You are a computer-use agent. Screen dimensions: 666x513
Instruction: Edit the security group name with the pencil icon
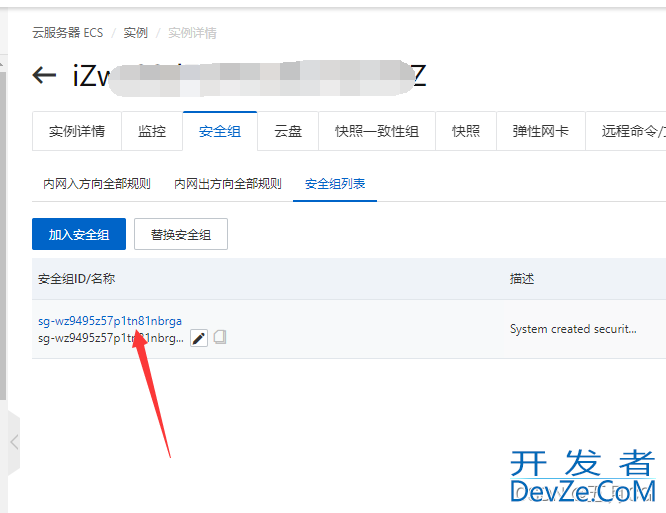[199, 338]
